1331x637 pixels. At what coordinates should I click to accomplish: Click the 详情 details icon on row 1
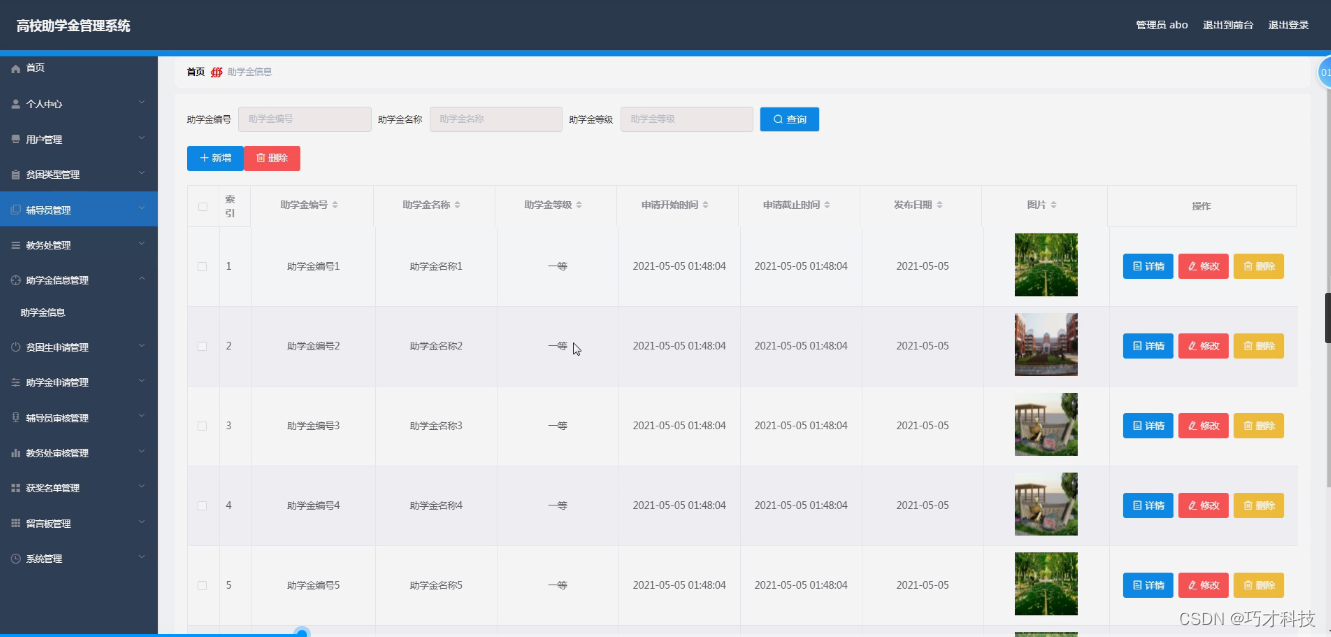coord(1137,266)
